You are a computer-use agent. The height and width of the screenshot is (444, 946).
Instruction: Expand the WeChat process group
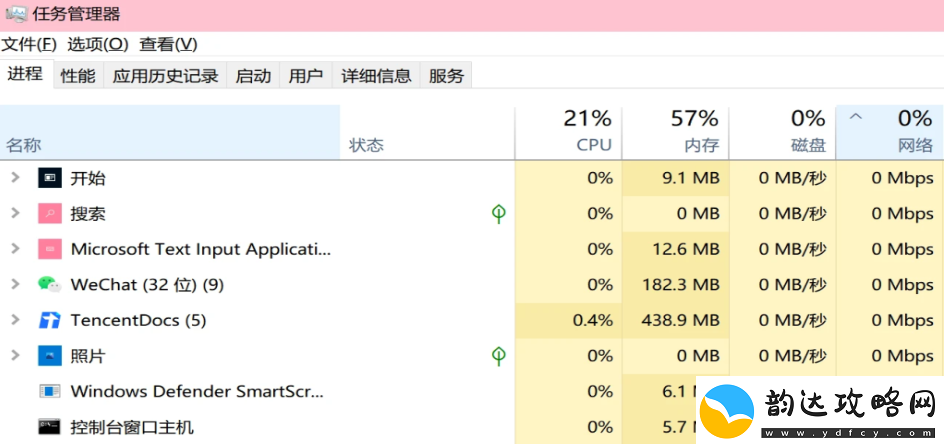tap(16, 284)
